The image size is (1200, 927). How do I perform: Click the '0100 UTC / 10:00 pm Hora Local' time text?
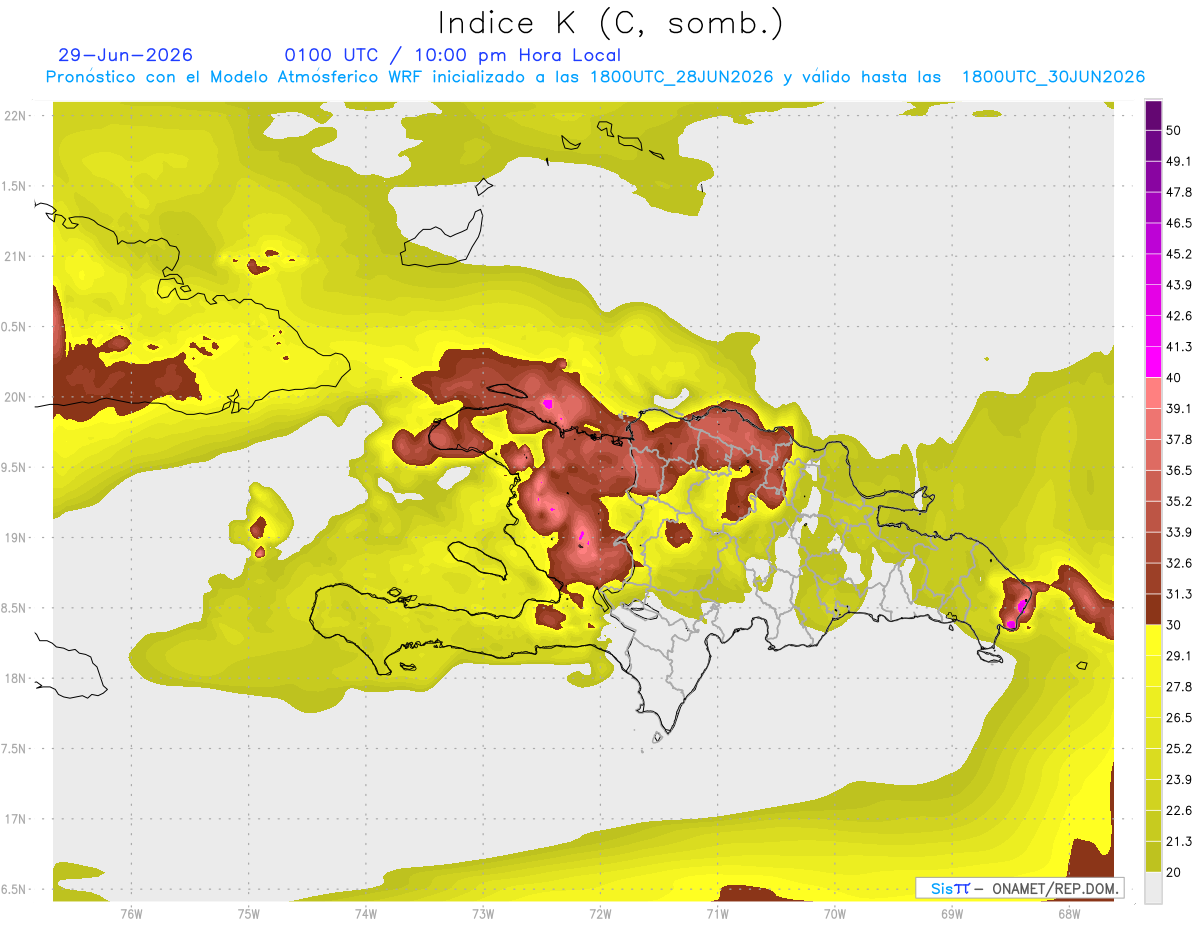452,55
